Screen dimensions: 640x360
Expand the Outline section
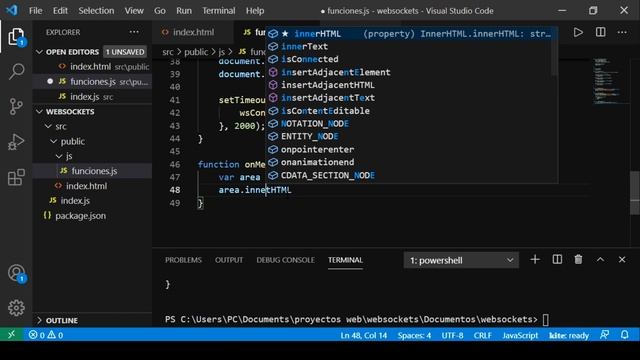[40, 320]
